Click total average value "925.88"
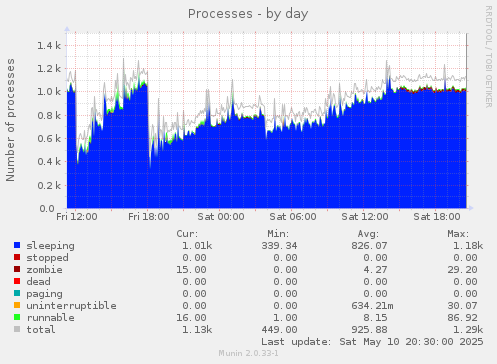 (x=369, y=330)
